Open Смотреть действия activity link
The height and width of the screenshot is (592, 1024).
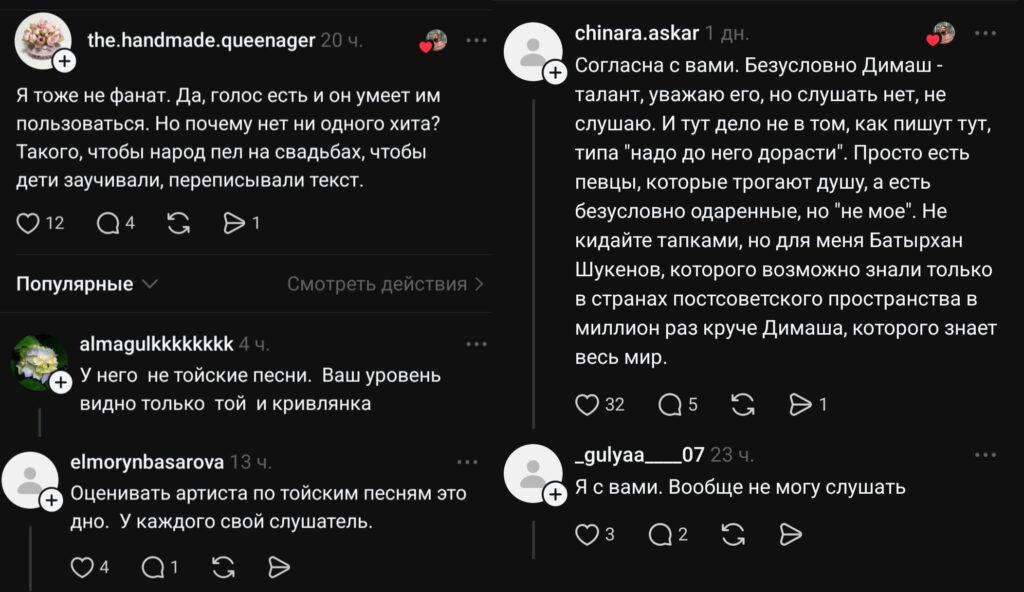pos(385,284)
